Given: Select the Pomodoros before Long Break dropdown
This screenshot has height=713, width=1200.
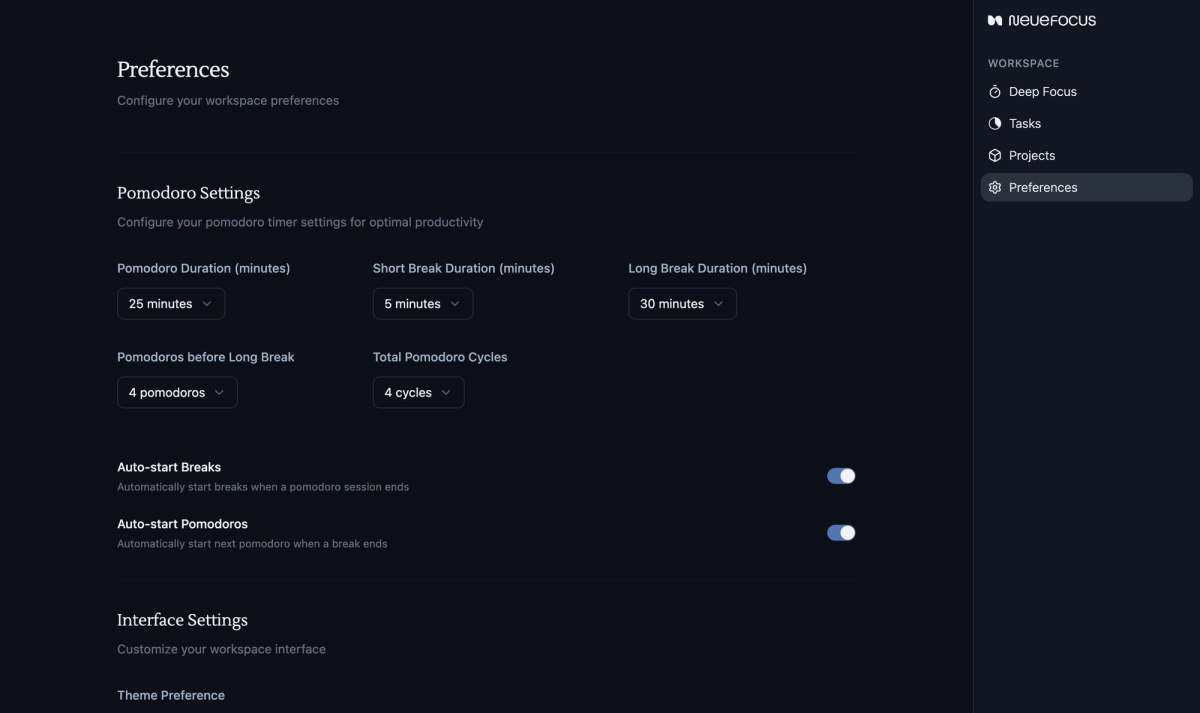Looking at the screenshot, I should [177, 393].
